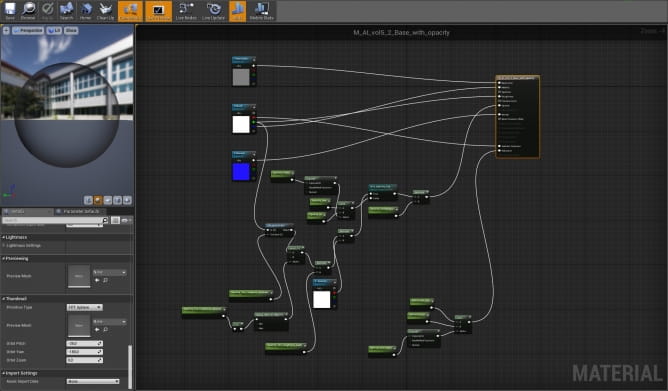
Task: Click the Home icon in the toolbar
Action: (86, 11)
